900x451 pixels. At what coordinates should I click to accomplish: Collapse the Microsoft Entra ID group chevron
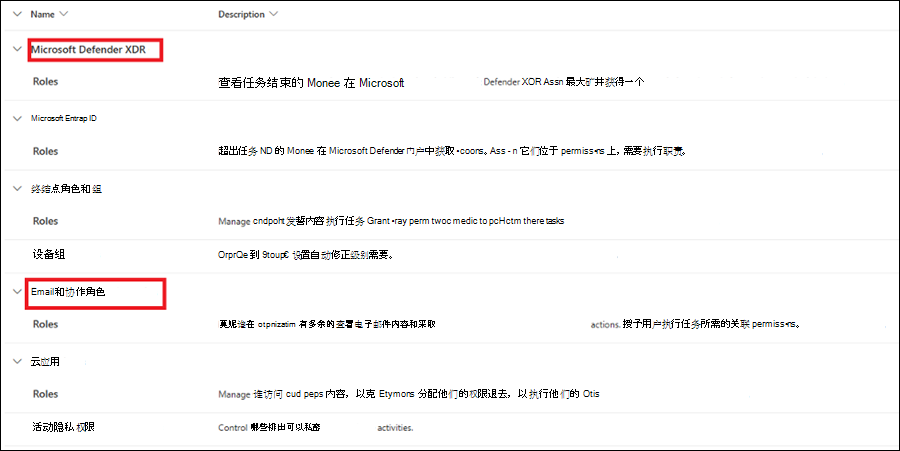17,119
